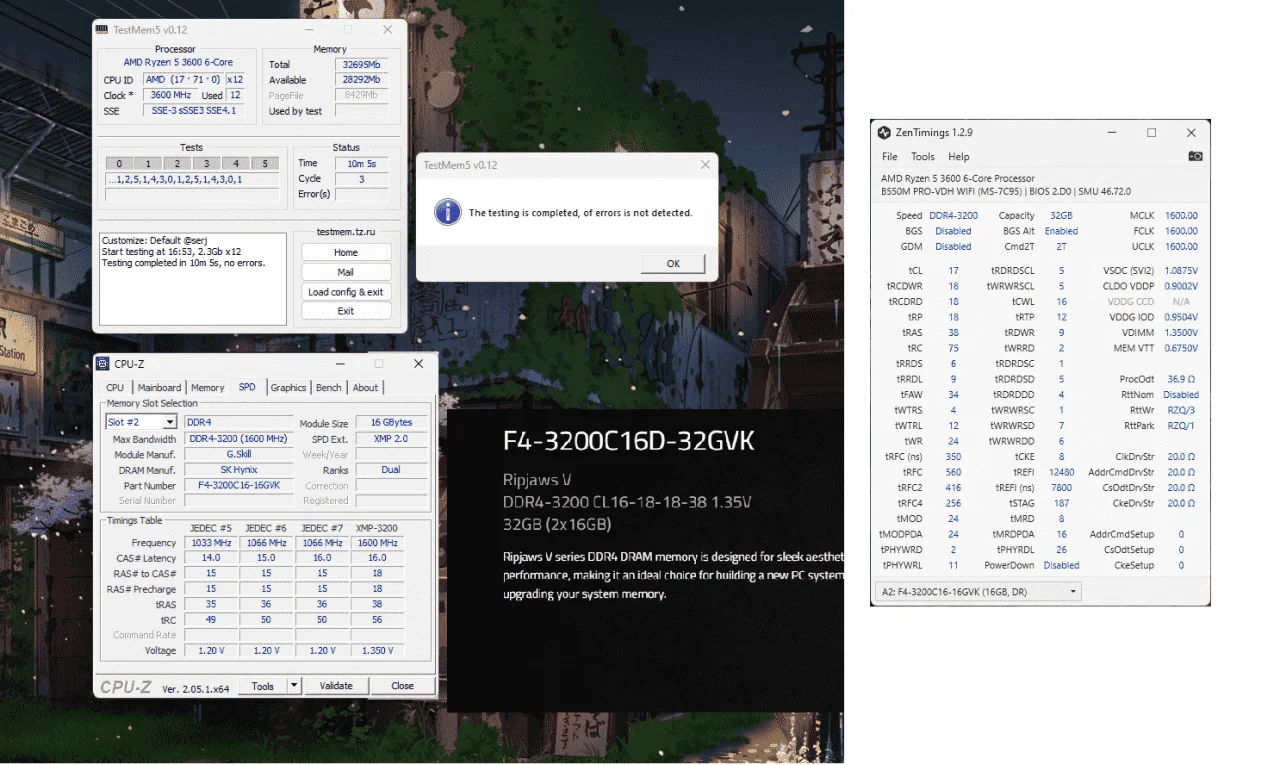The height and width of the screenshot is (765, 1280).
Task: Minimize the ZenTimings window
Action: [1112, 133]
